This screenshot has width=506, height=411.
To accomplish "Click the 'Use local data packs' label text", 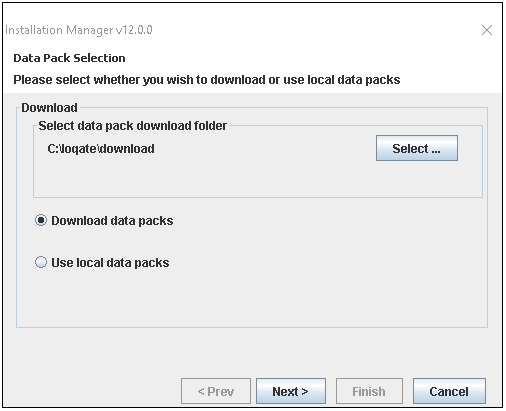I will click(x=110, y=263).
